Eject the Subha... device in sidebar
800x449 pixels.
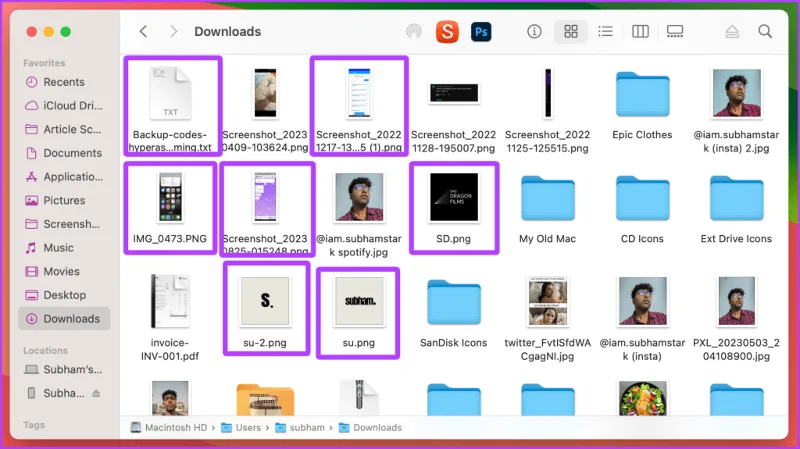point(96,393)
